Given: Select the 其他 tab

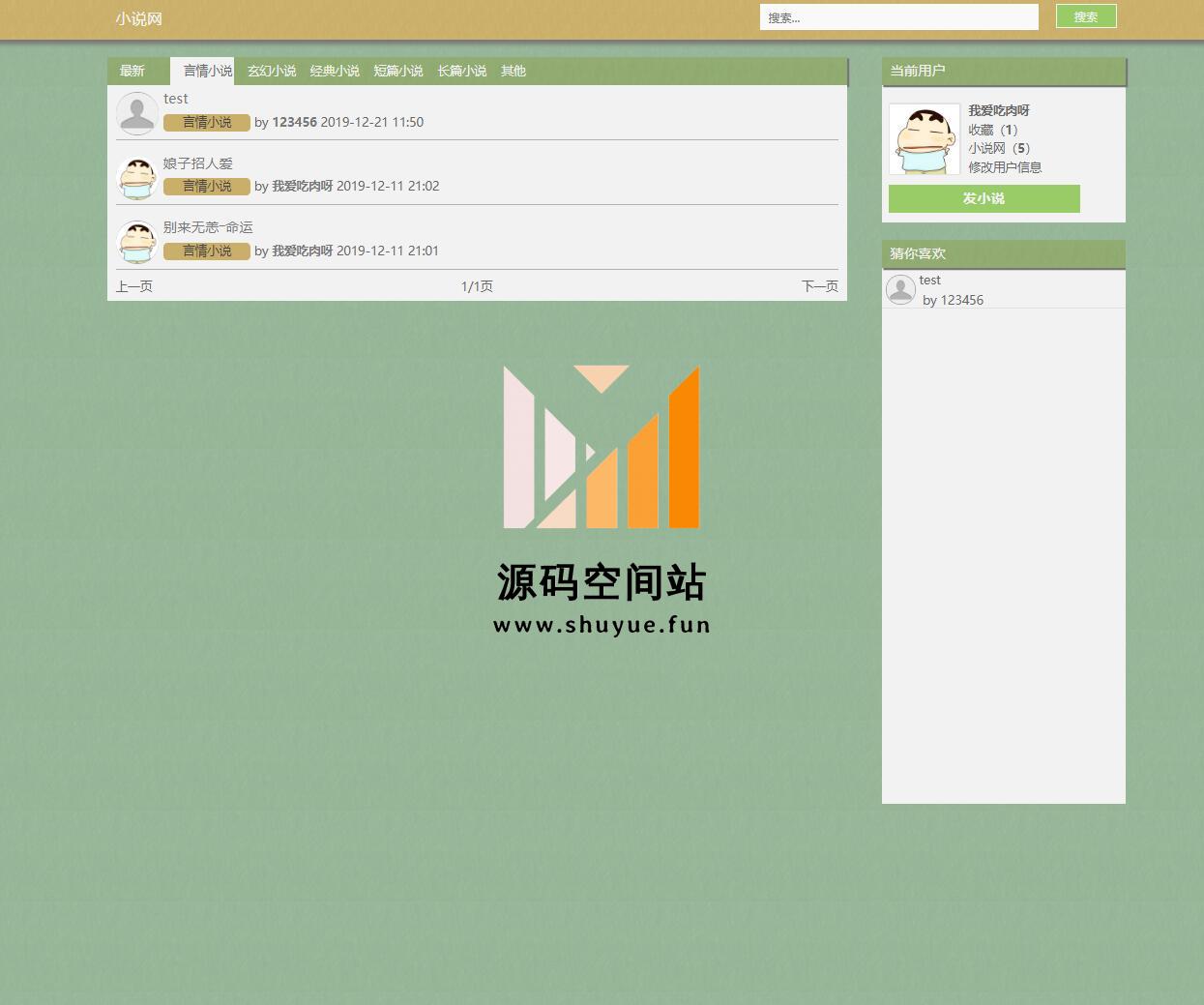Looking at the screenshot, I should pos(514,71).
